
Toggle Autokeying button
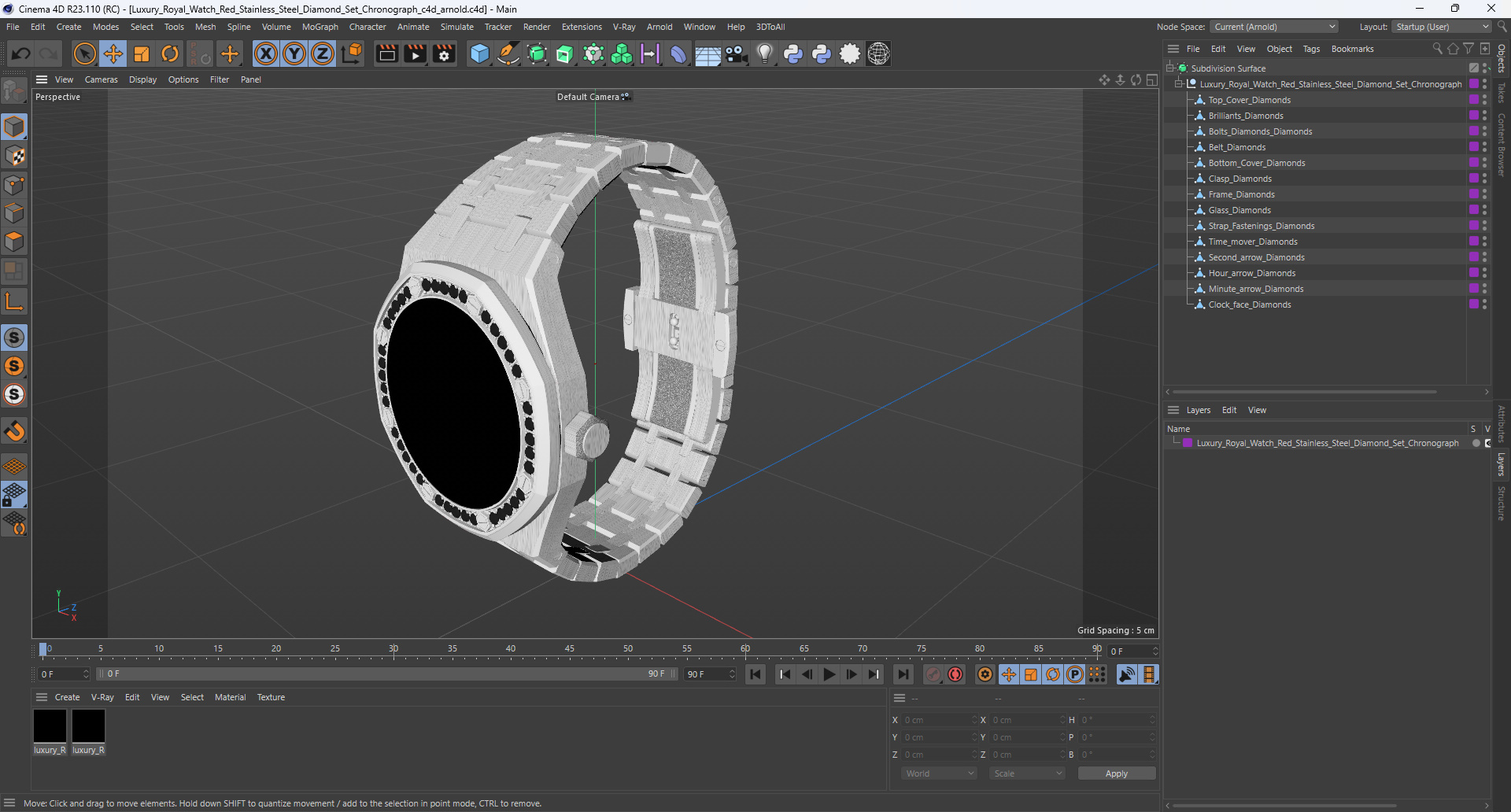pos(955,674)
